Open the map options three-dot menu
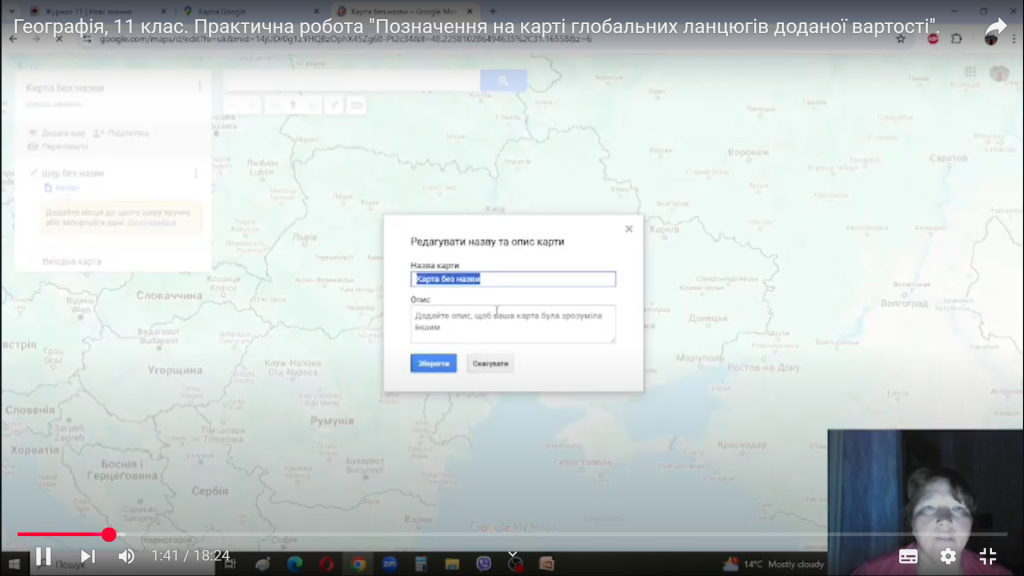 coord(200,87)
